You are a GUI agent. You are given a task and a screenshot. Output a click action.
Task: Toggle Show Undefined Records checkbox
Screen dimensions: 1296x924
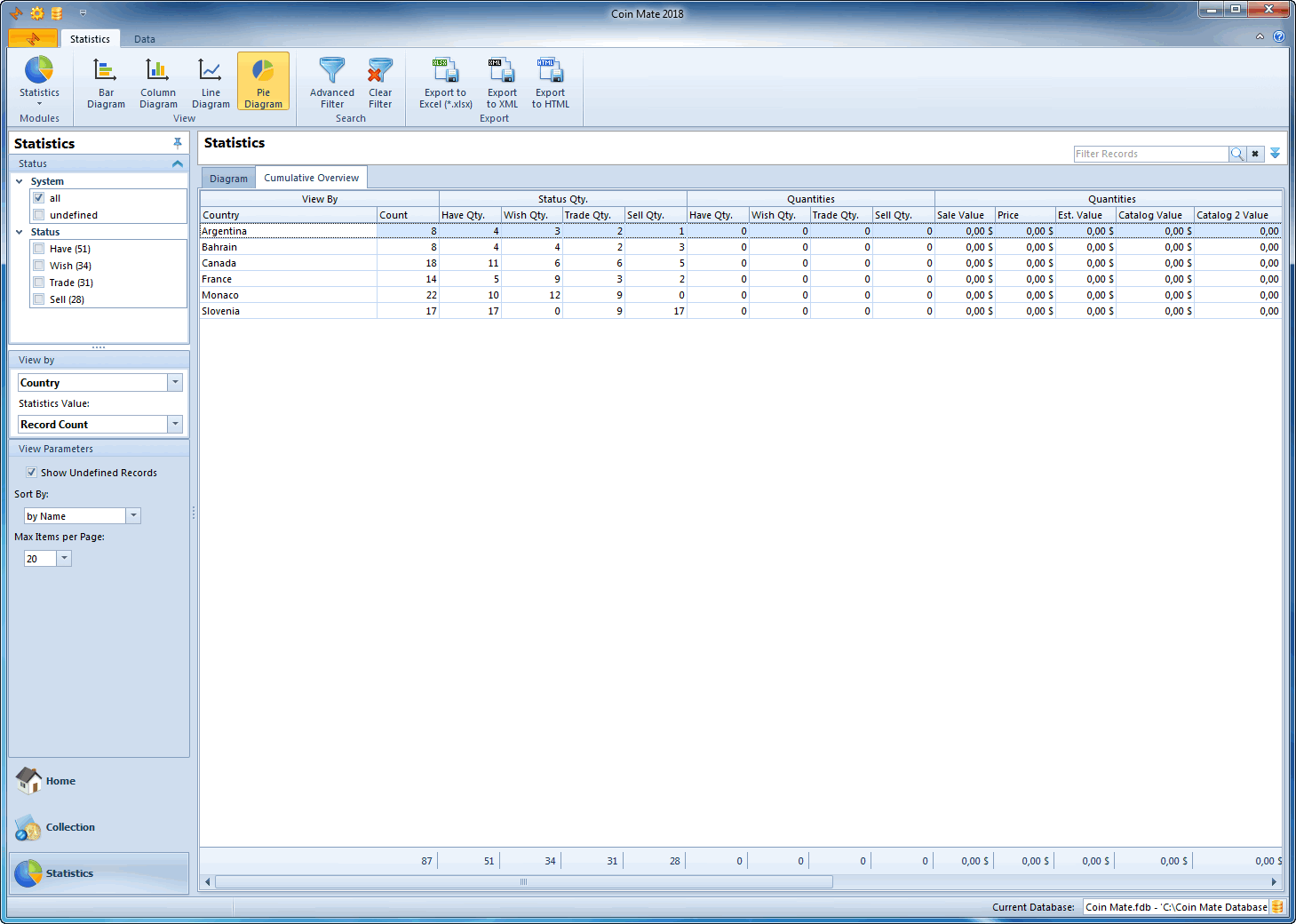click(32, 473)
